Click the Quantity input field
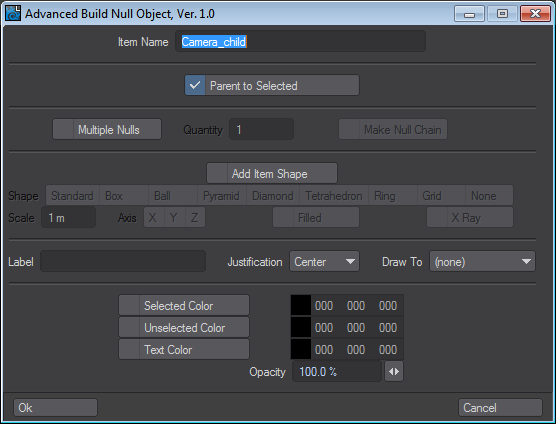Viewport: 556px width, 424px height. (261, 129)
